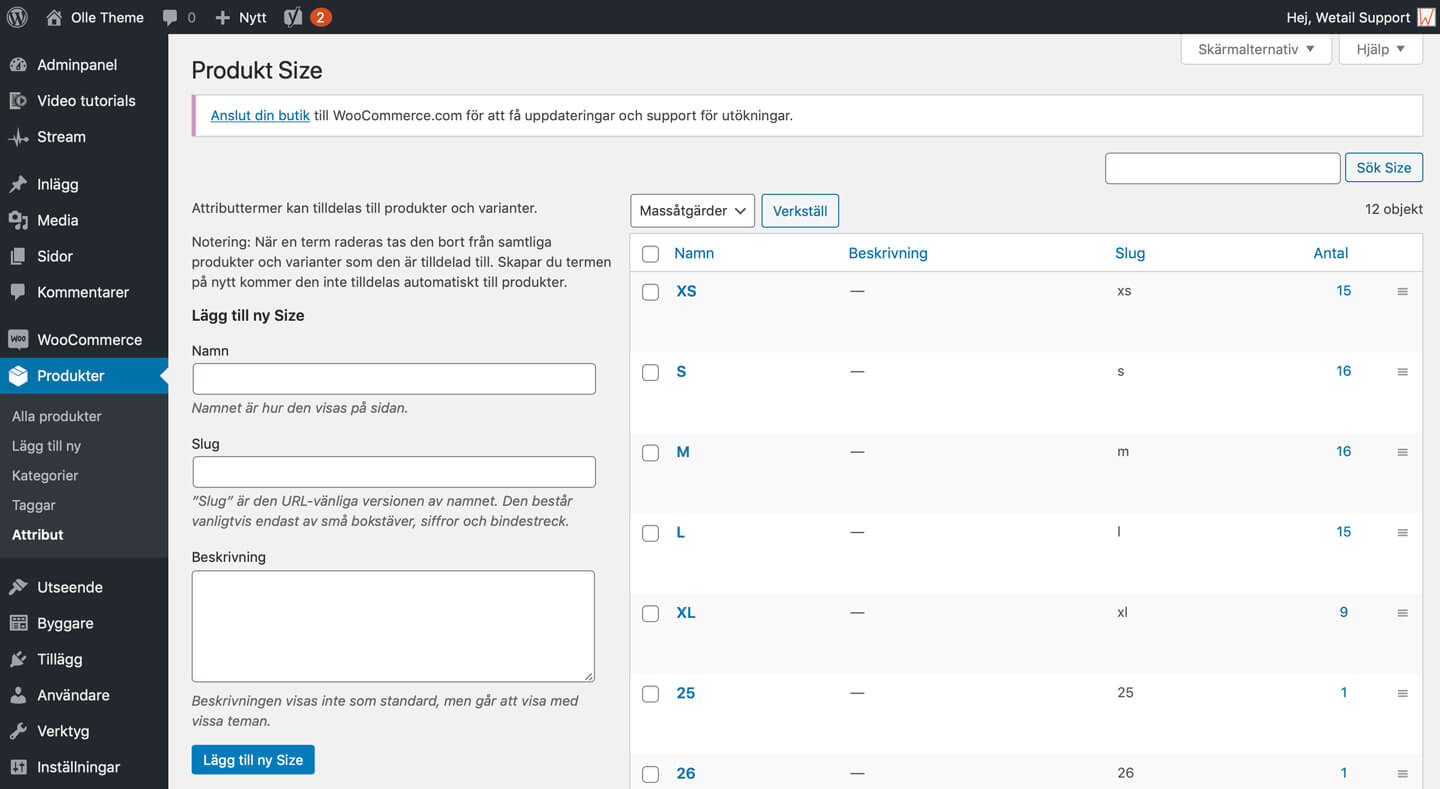Click the WooCommerce icon in the sidebar
The height and width of the screenshot is (789, 1440).
[x=18, y=339]
